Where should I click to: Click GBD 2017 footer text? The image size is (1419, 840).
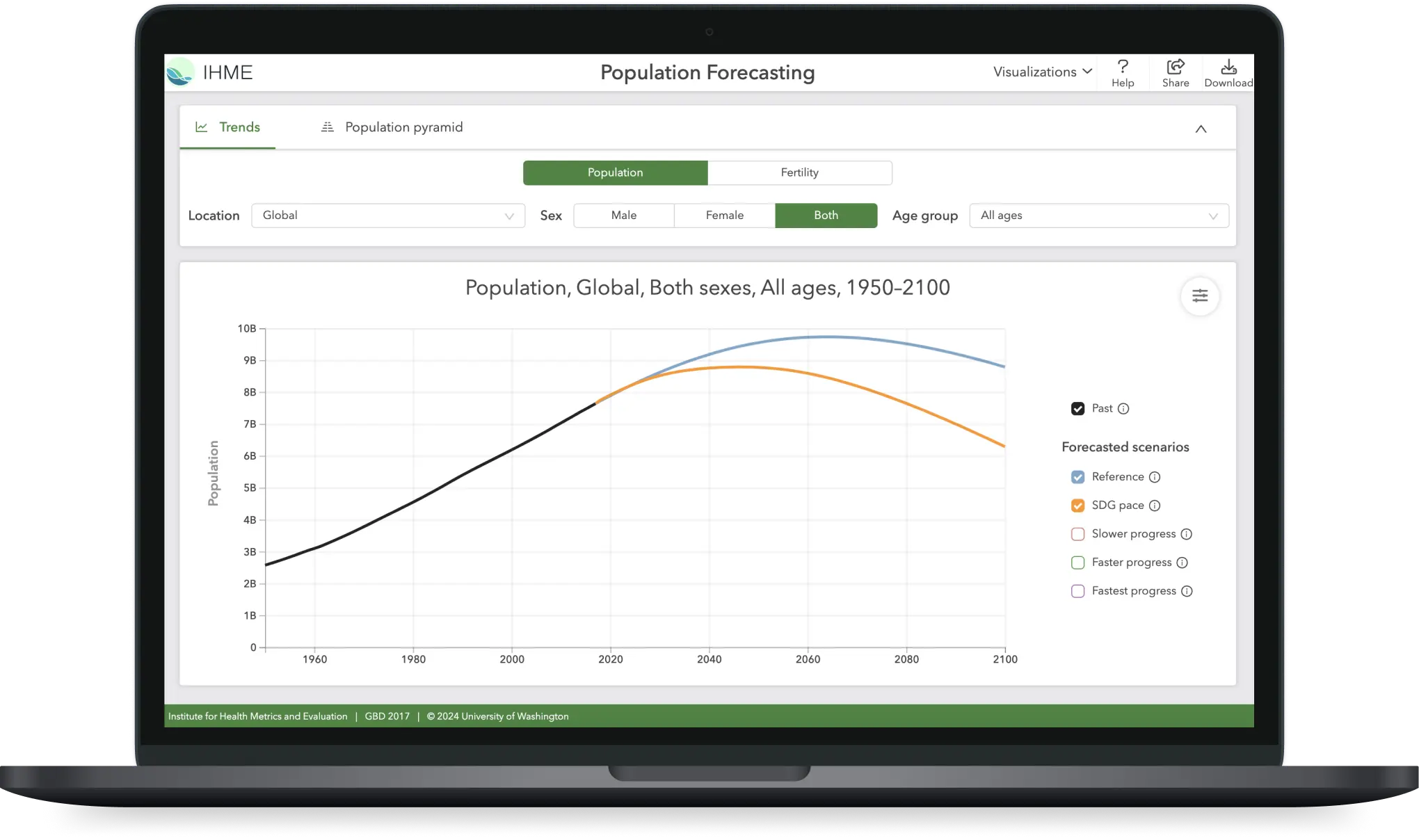387,716
